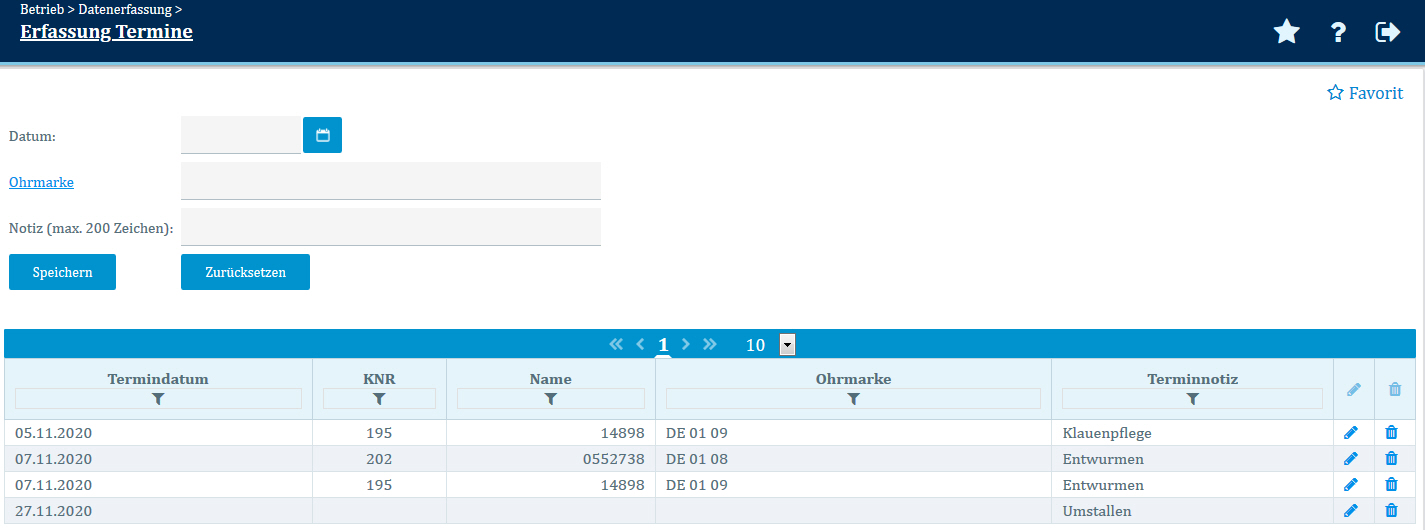Jump to last page in paginator
Image resolution: width=1425 pixels, height=530 pixels.
pos(710,344)
